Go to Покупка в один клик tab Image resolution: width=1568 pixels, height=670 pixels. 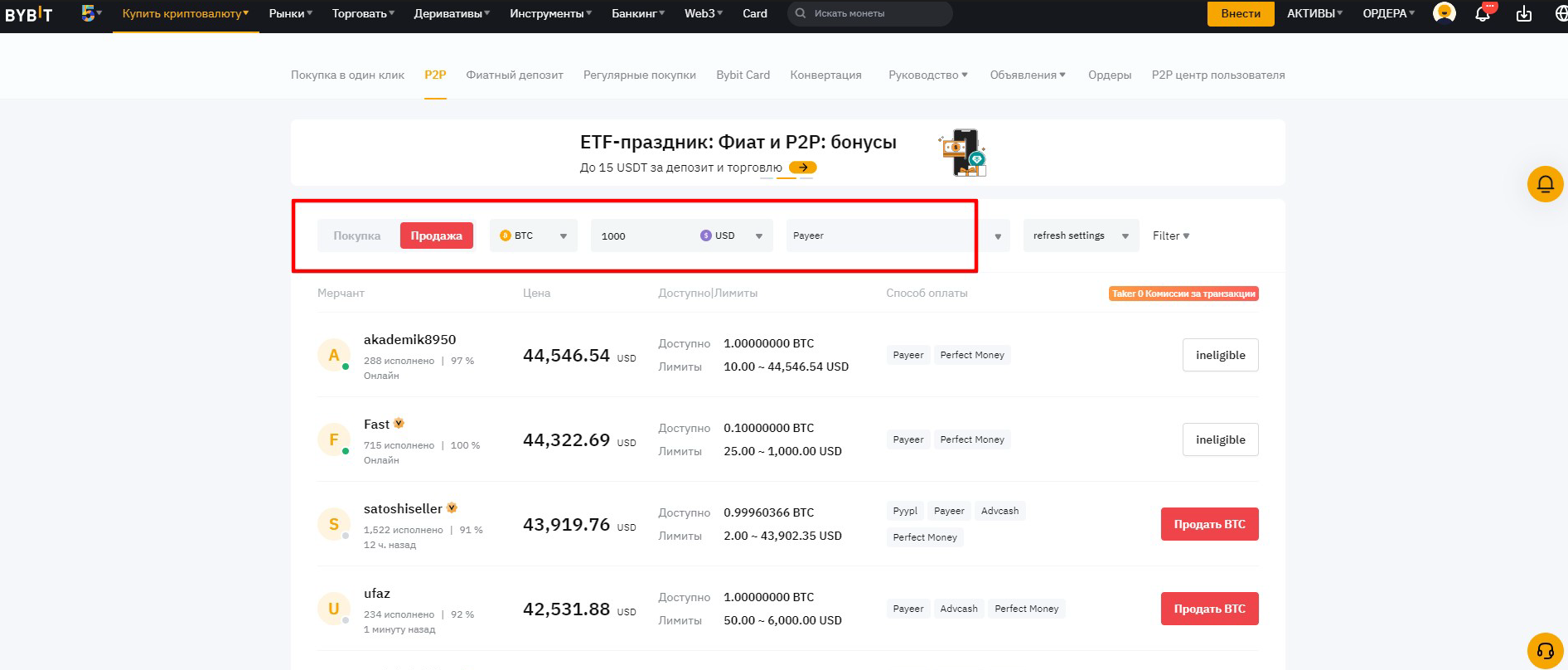(347, 75)
